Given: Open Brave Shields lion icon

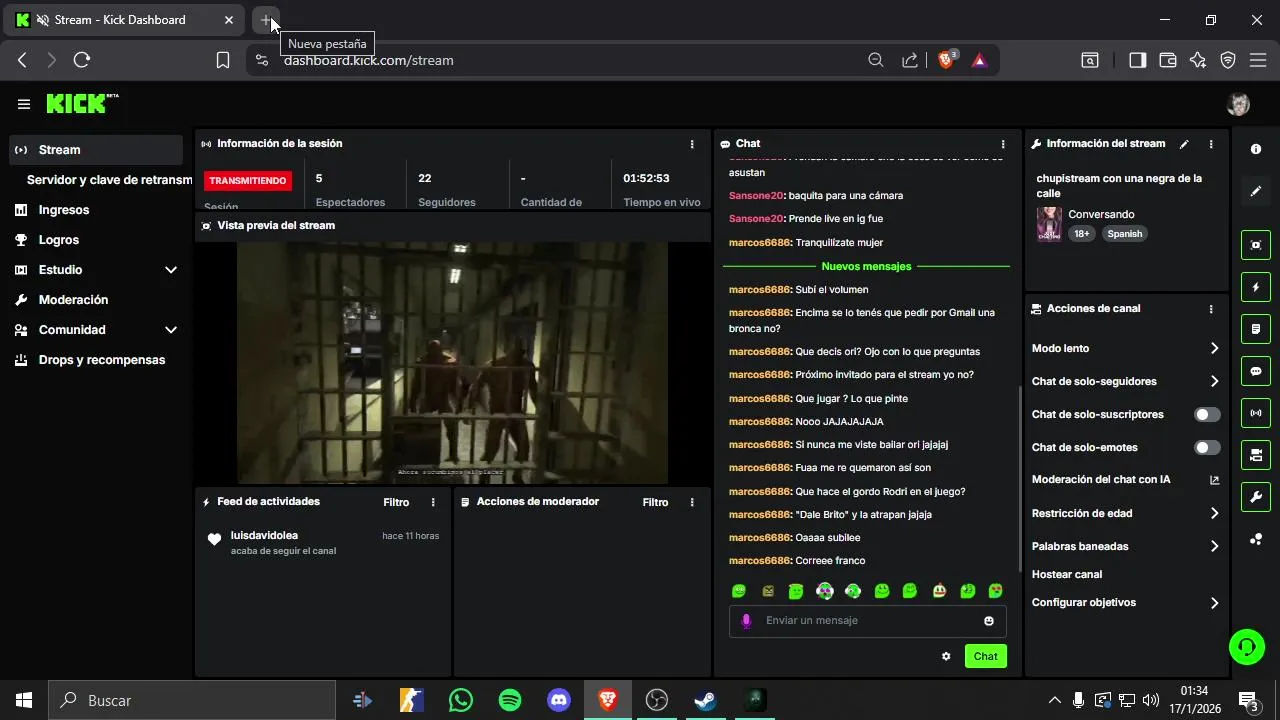Looking at the screenshot, I should click(x=946, y=60).
